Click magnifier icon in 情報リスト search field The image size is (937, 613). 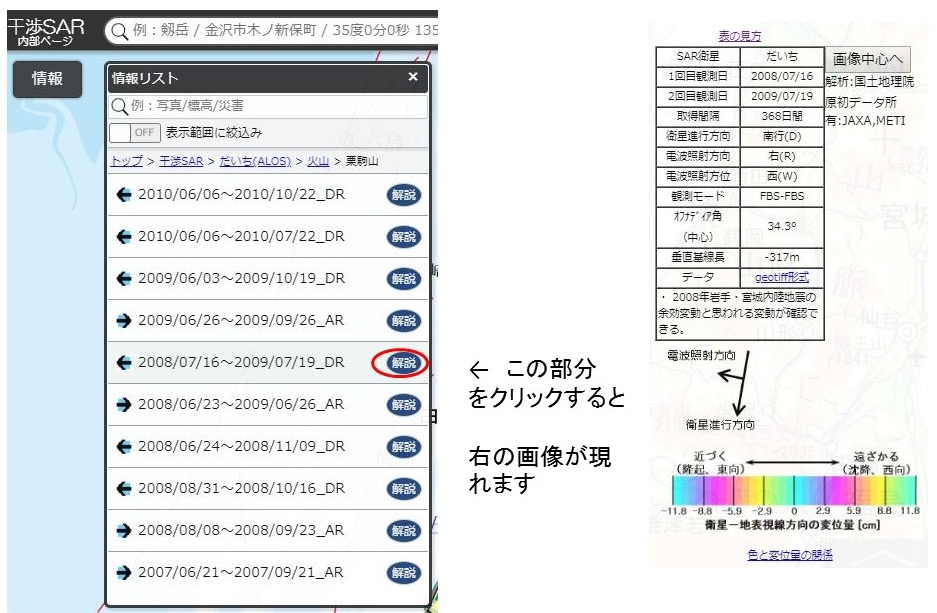120,106
